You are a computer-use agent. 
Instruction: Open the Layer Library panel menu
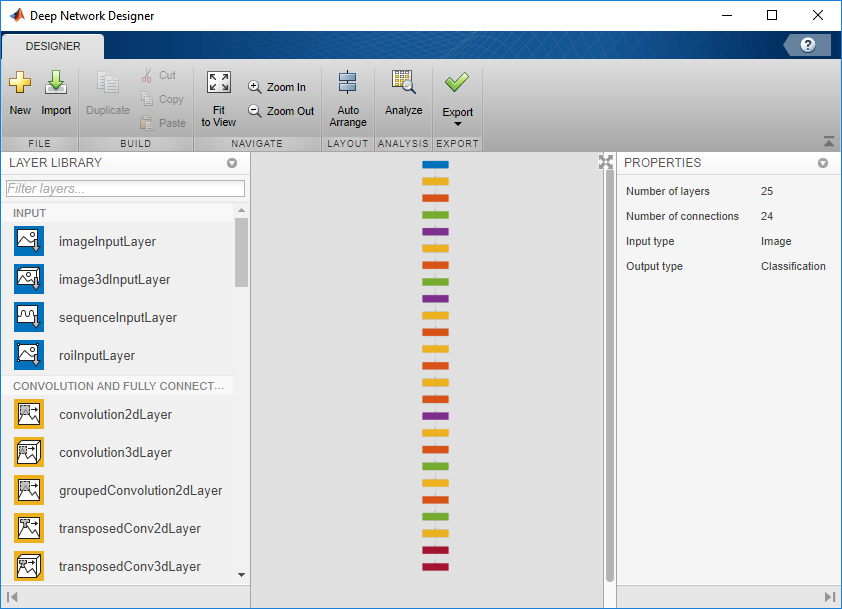232,163
